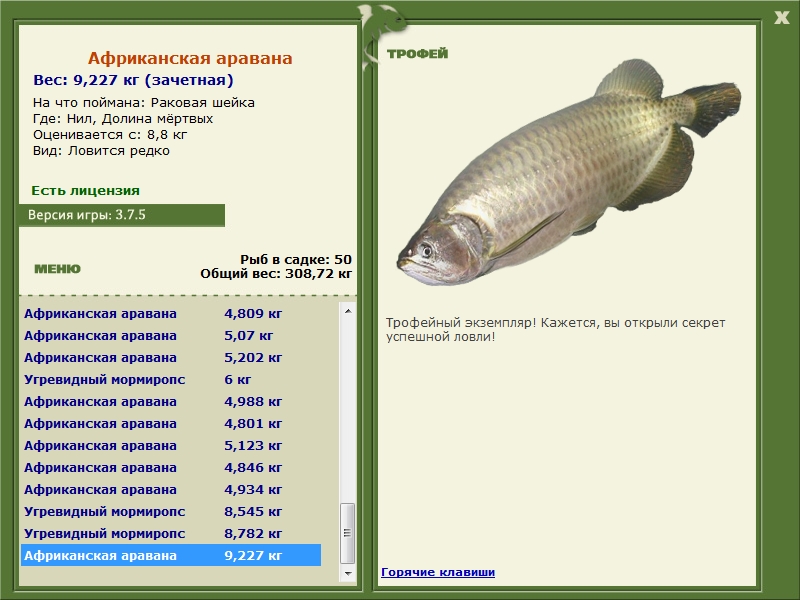Click the Трофейный экземпляр description text

[x=555, y=330]
